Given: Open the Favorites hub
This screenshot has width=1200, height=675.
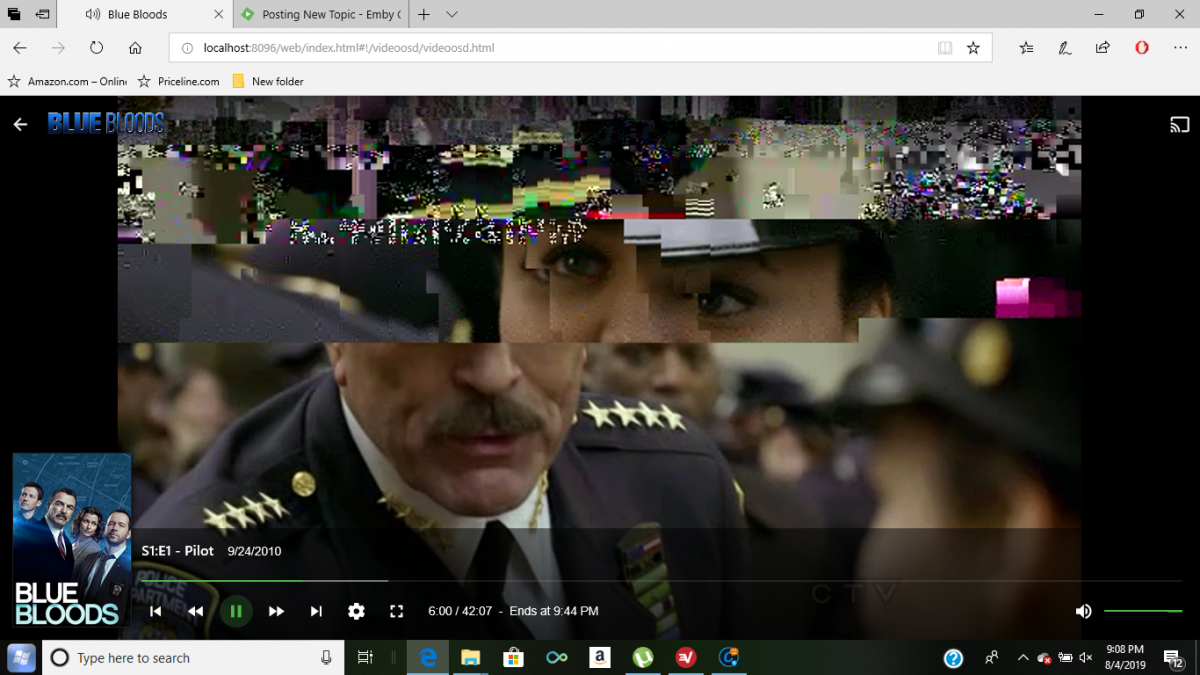Looking at the screenshot, I should pos(1026,48).
